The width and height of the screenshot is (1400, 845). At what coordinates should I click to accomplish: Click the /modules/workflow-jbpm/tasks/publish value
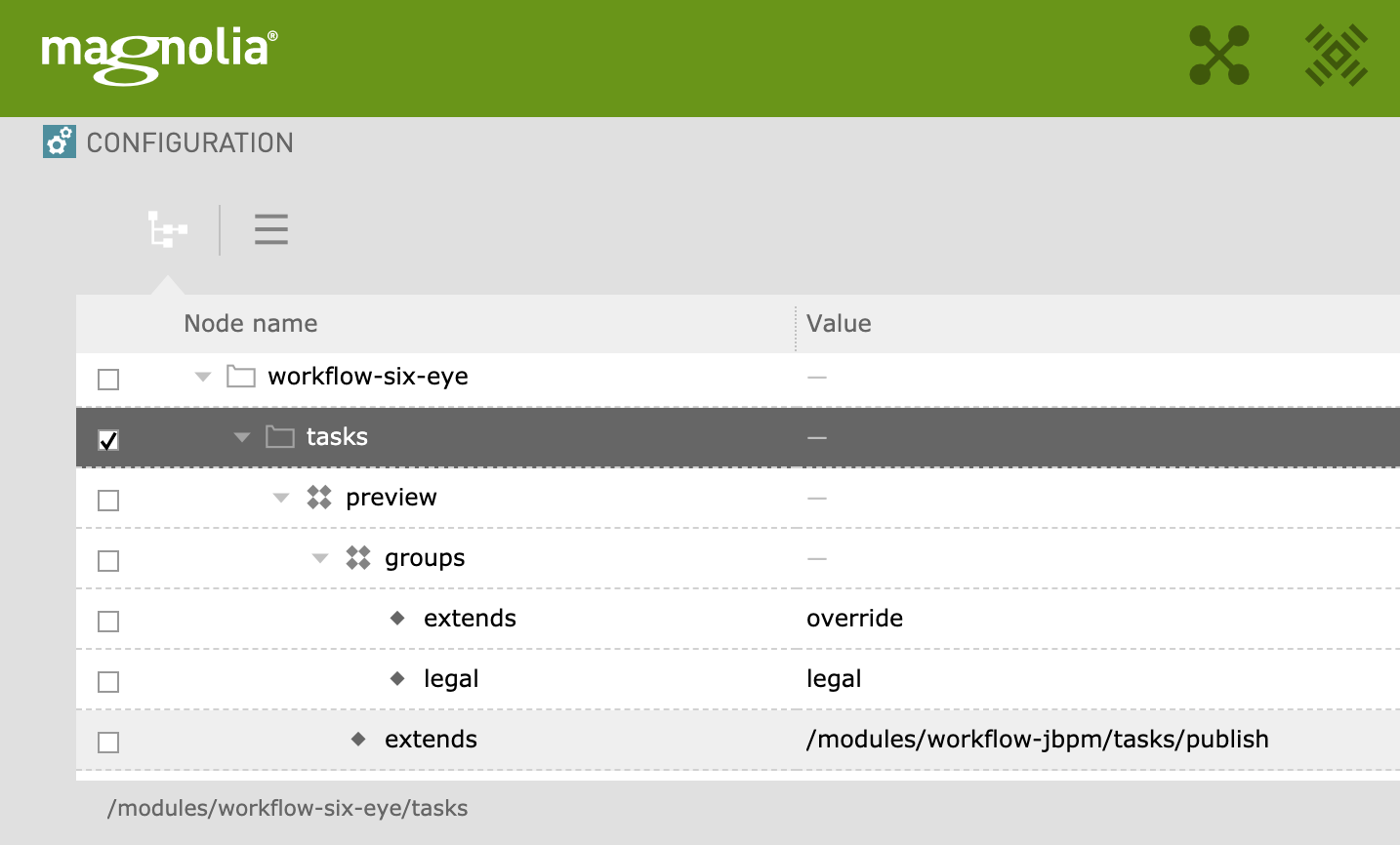1037,740
